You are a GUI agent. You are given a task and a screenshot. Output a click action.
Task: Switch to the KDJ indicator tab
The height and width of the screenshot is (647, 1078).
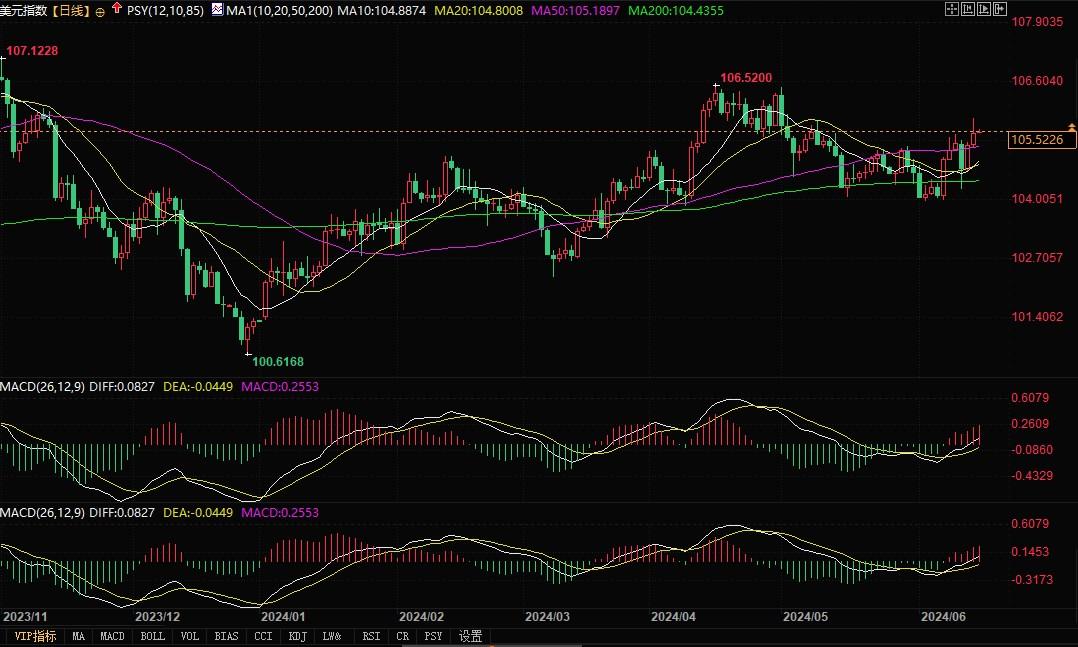click(x=298, y=636)
